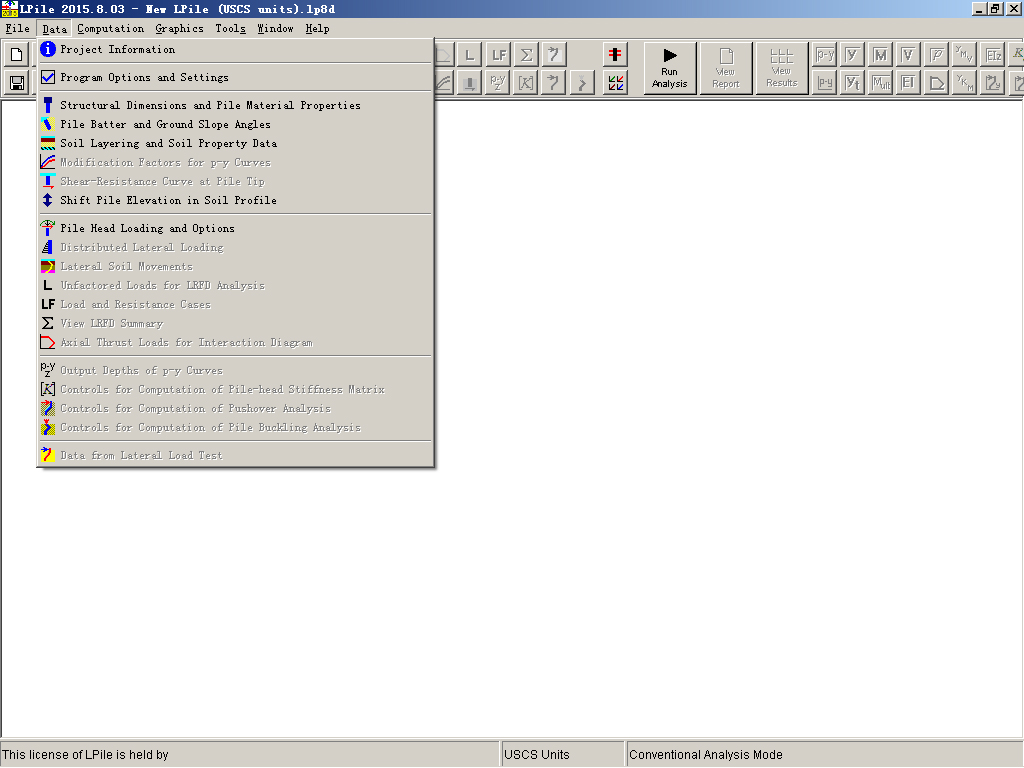Click Data from Lateral Load Test entry
The width and height of the screenshot is (1024, 768).
click(235, 455)
